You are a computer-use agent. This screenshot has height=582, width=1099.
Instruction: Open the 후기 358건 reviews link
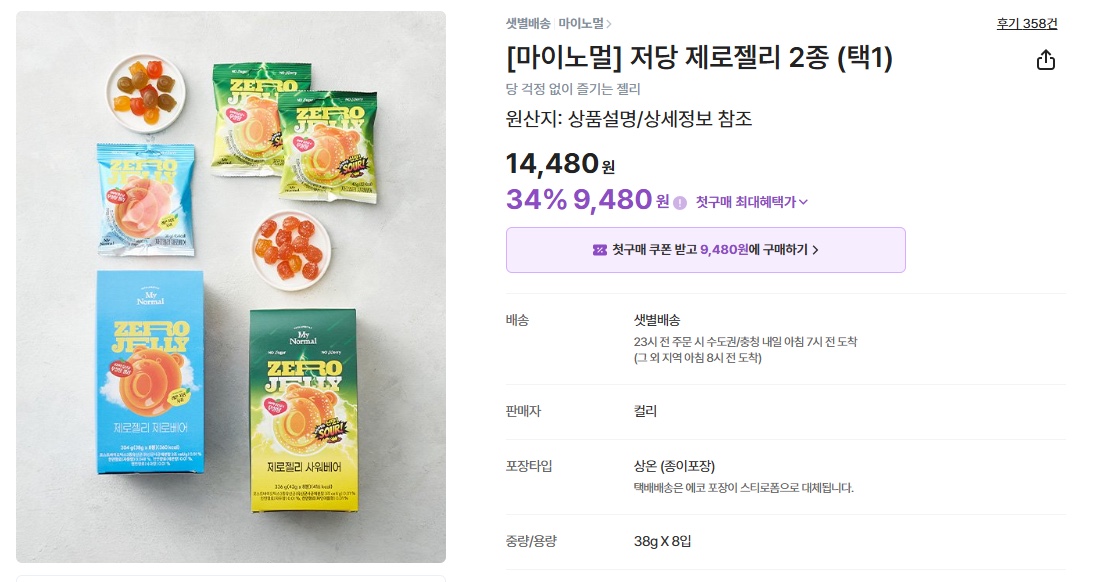click(1026, 24)
